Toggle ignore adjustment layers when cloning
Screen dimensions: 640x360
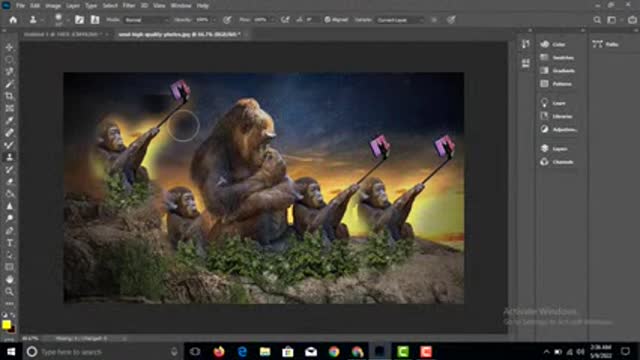434,20
